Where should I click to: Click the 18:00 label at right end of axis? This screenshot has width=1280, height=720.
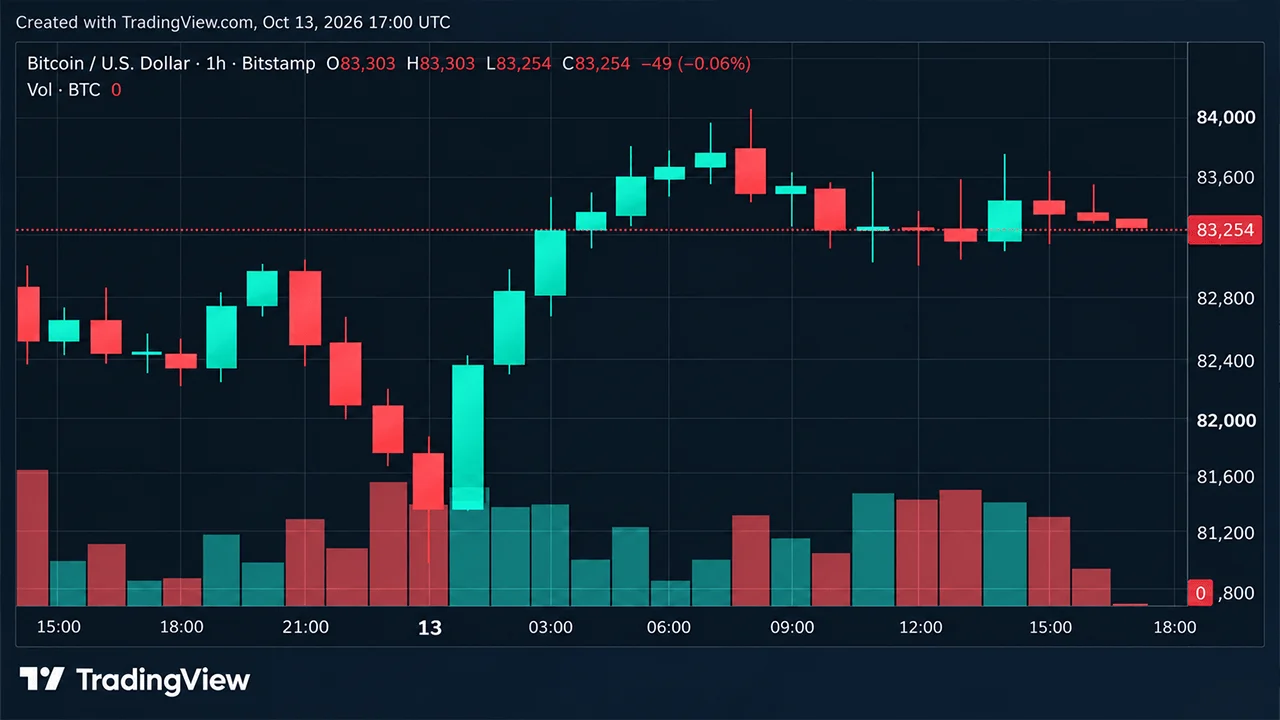point(1175,628)
